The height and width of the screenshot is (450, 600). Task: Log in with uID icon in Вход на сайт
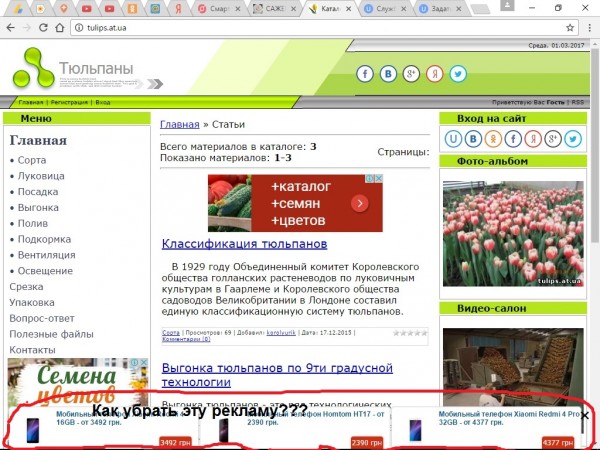[453, 139]
